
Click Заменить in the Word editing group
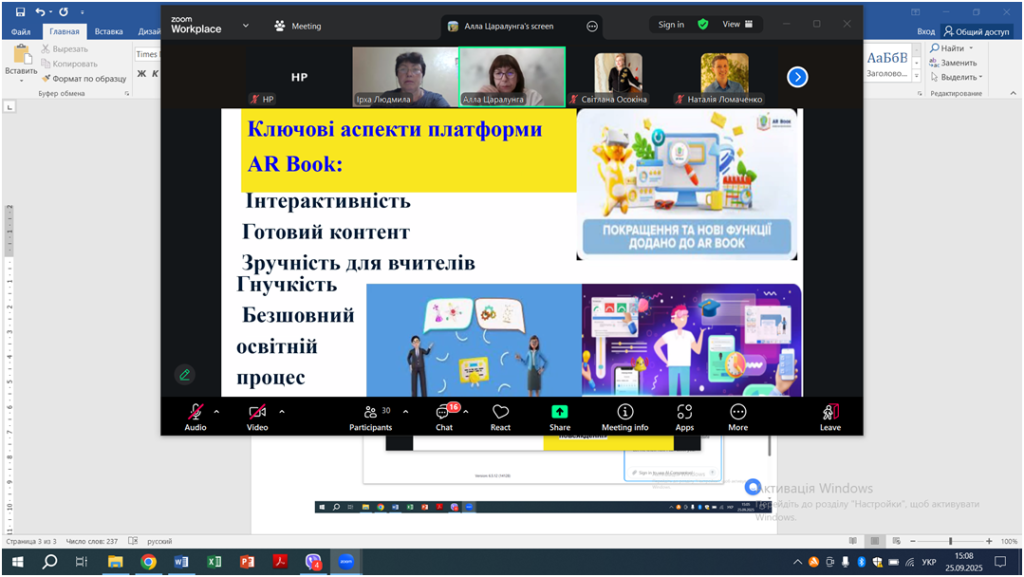(x=953, y=63)
